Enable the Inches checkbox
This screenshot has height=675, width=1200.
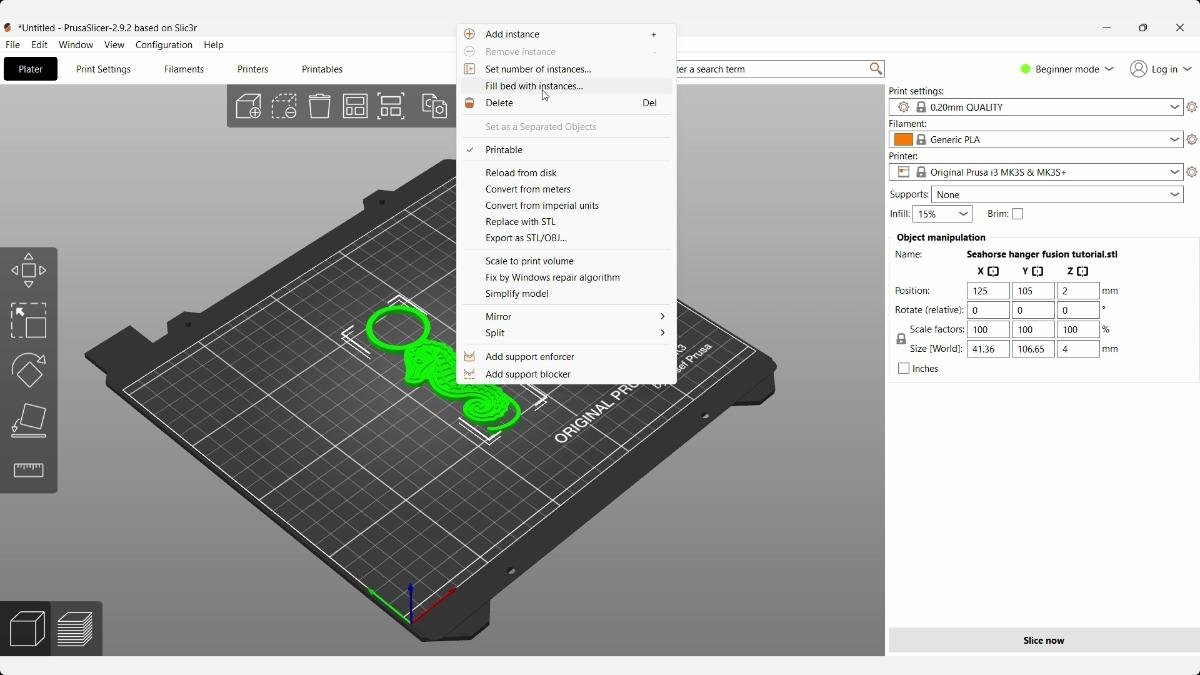[x=904, y=369]
